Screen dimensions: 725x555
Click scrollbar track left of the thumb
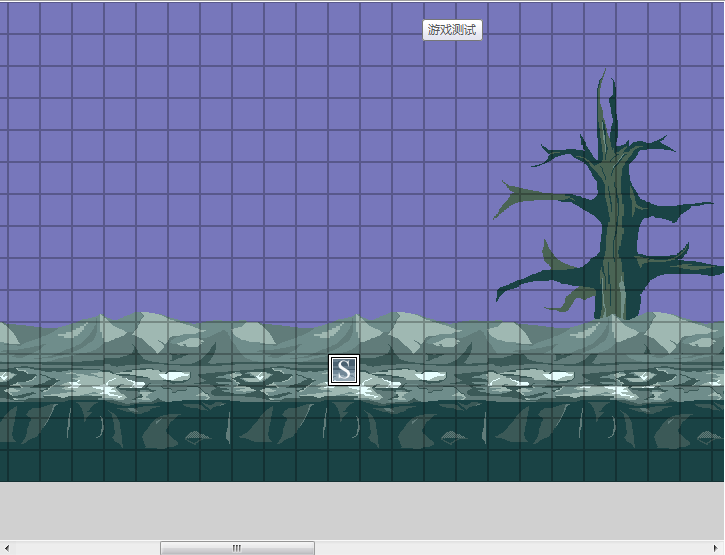tap(86, 548)
